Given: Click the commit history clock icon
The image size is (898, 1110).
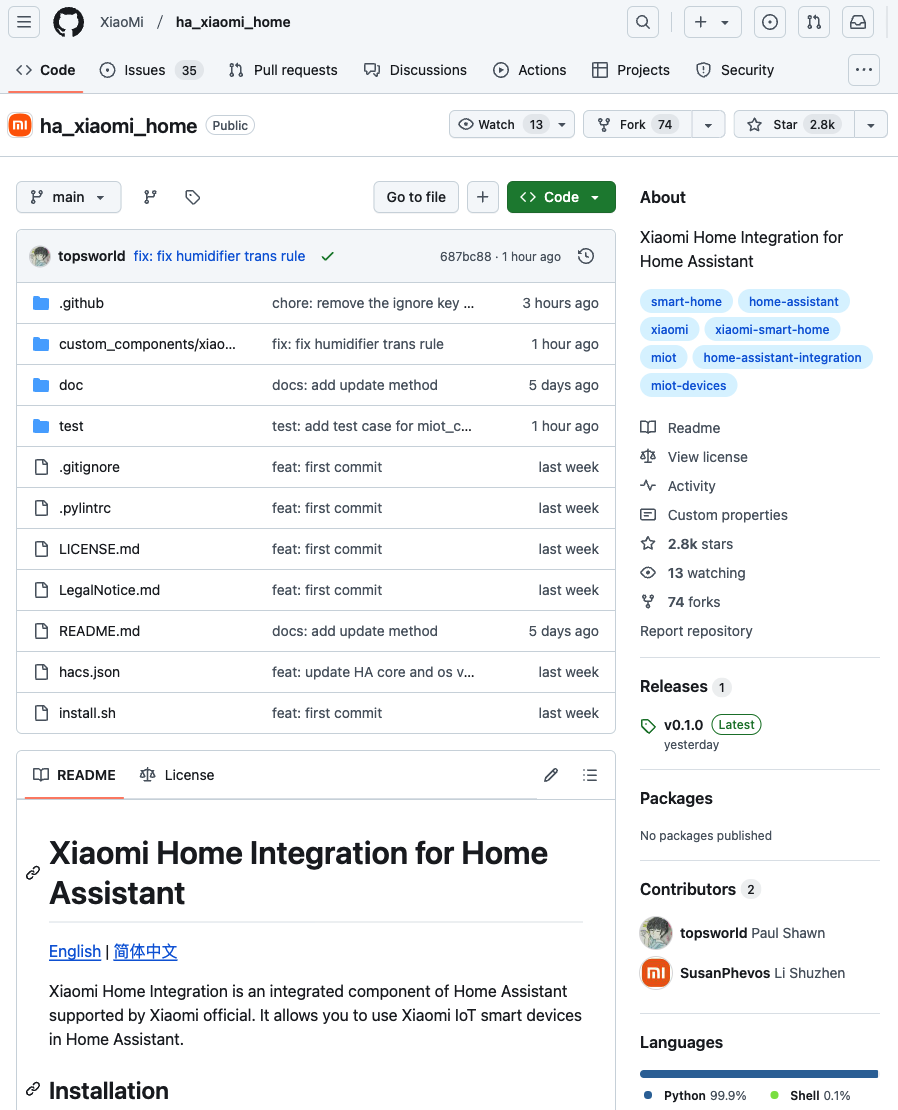Looking at the screenshot, I should tap(586, 256).
